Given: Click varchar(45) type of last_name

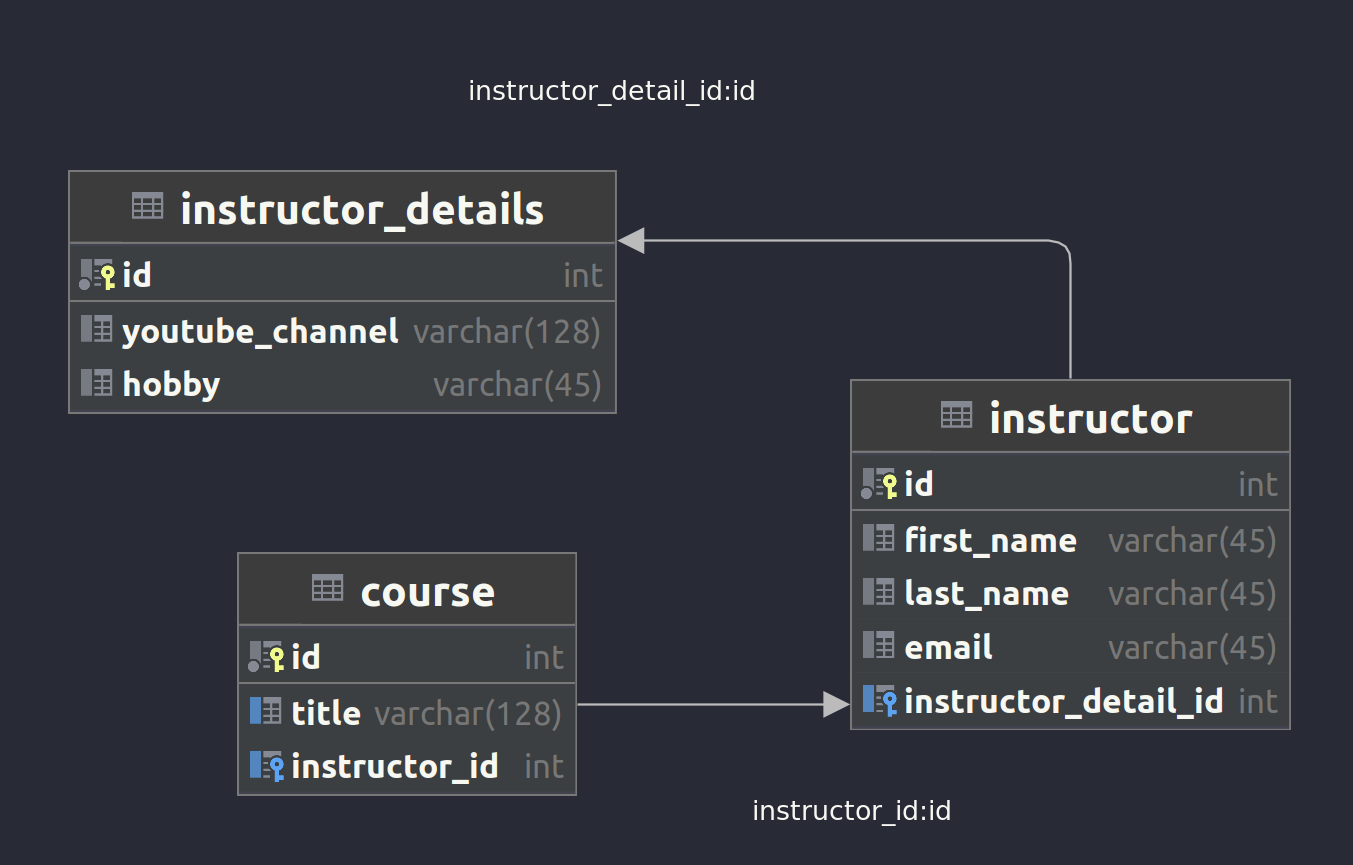Looking at the screenshot, I should coord(1192,594).
